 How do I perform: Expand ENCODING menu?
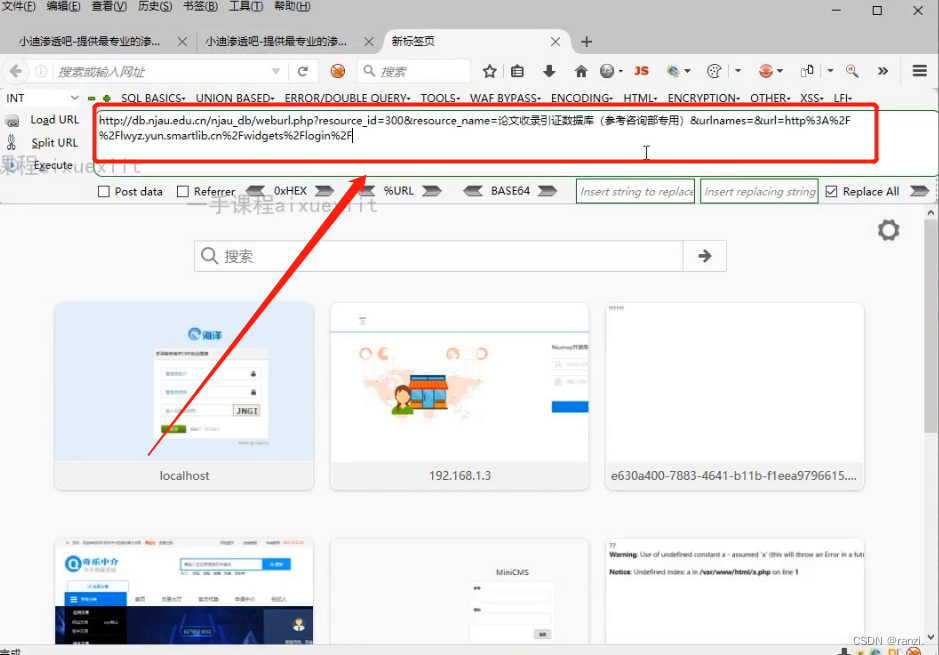(x=582, y=98)
